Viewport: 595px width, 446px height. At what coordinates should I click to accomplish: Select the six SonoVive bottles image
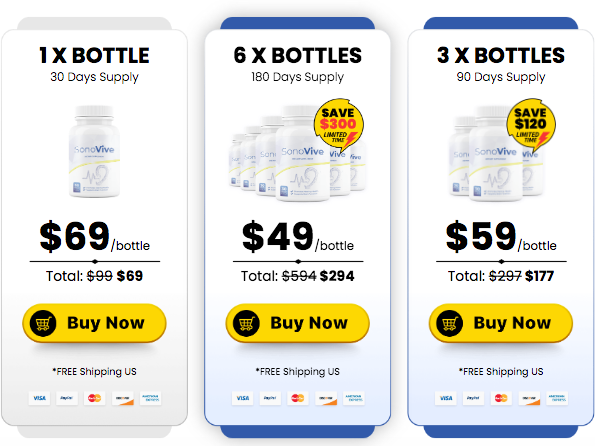pyautogui.click(x=298, y=152)
